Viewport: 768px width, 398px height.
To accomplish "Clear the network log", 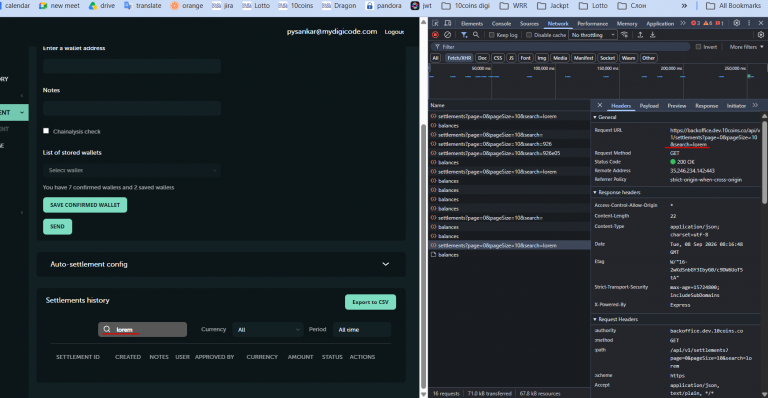I will pos(447,35).
